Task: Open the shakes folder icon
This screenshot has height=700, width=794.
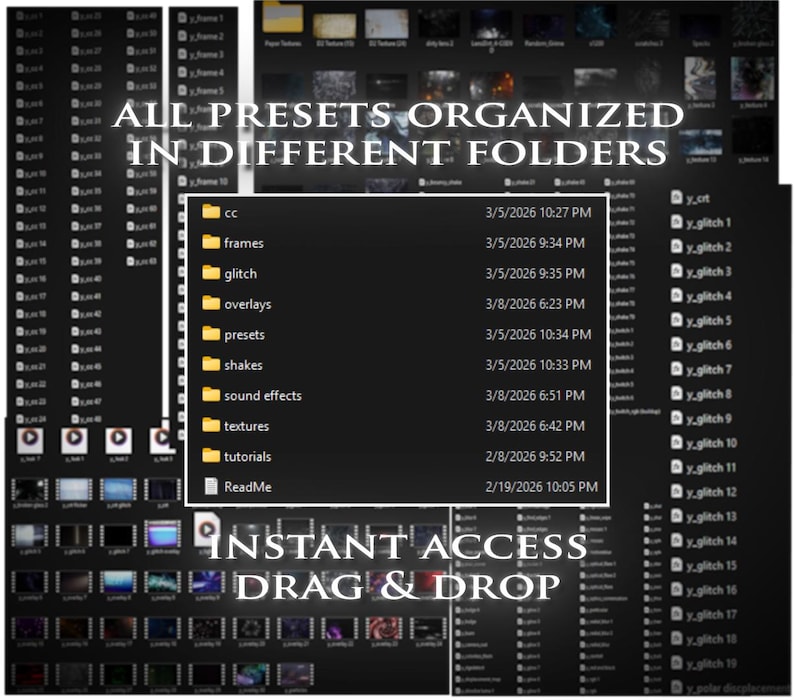Action: [x=211, y=364]
